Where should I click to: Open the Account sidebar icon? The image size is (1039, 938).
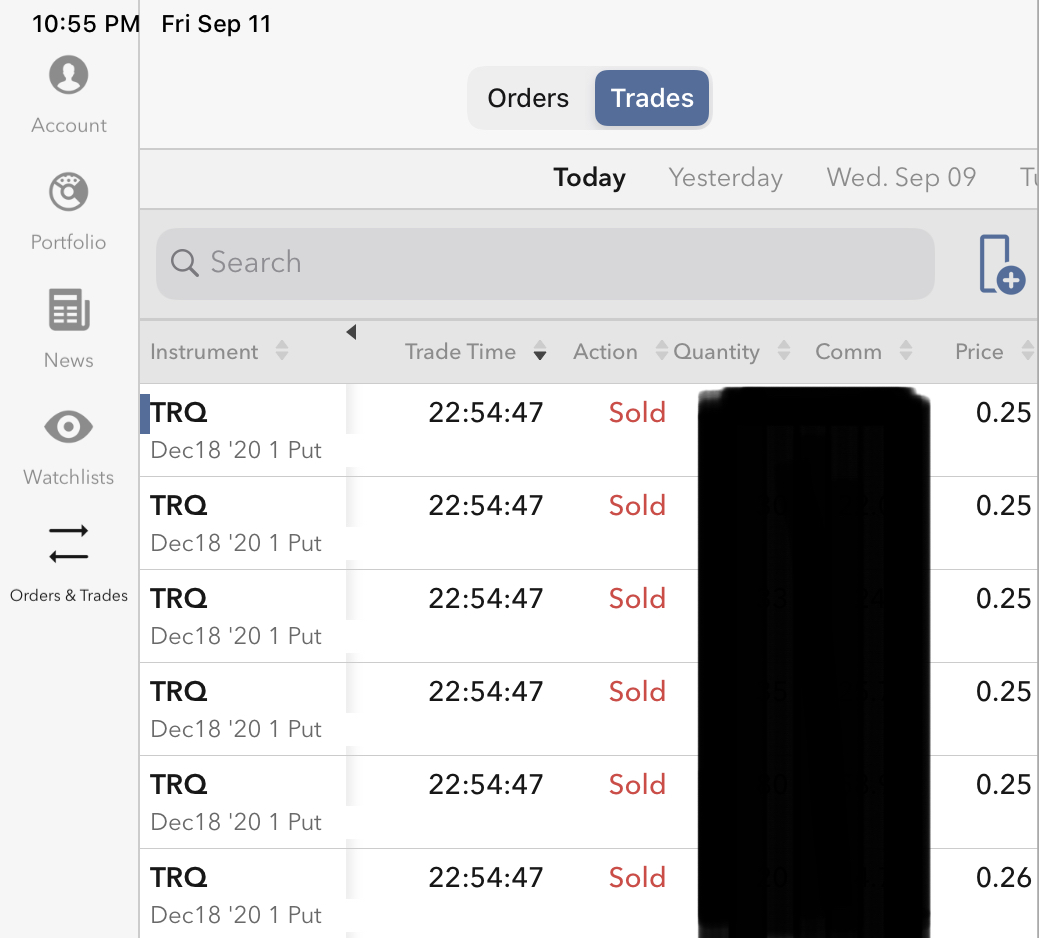point(68,76)
